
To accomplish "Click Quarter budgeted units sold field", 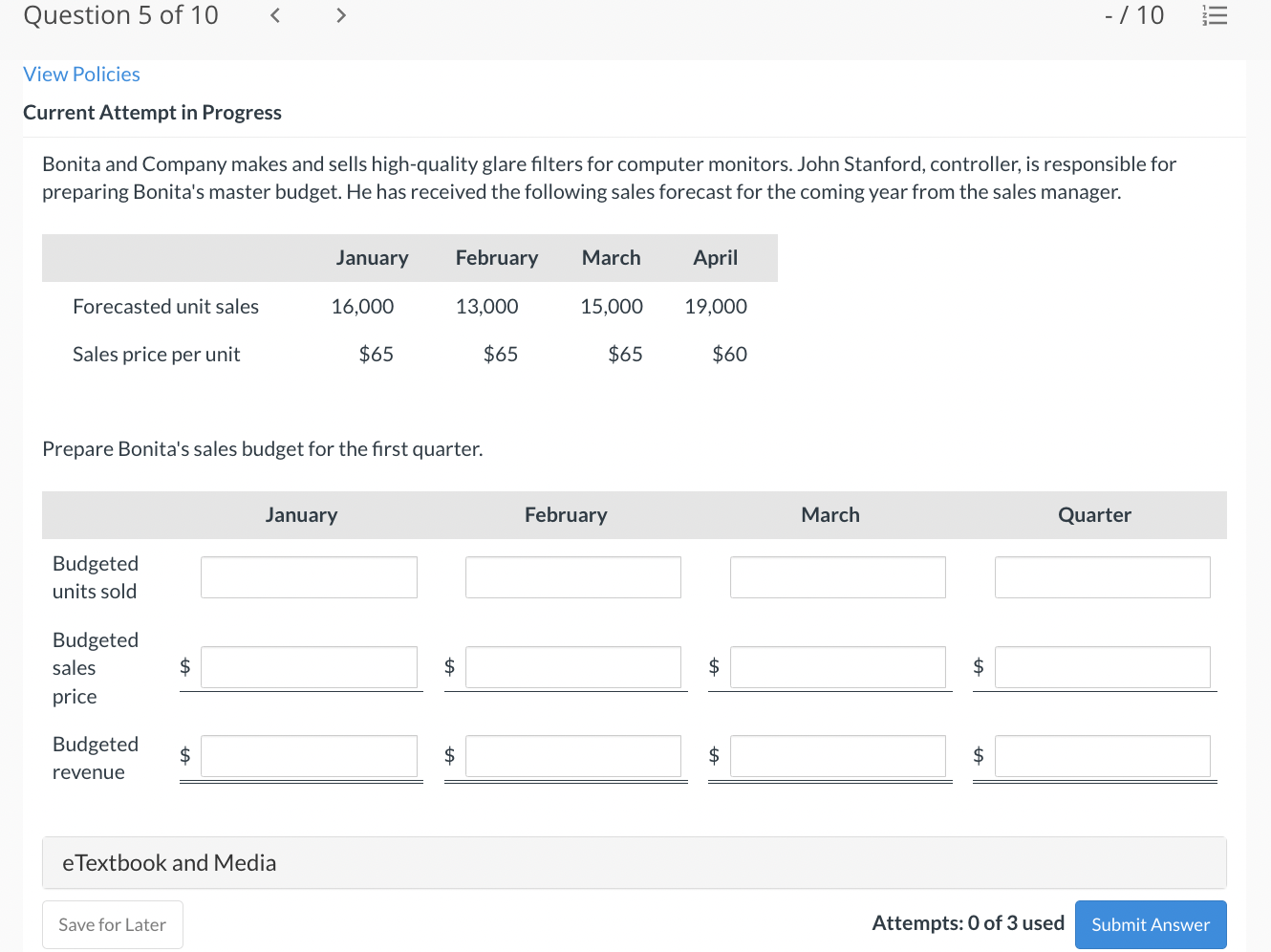I will (1103, 577).
